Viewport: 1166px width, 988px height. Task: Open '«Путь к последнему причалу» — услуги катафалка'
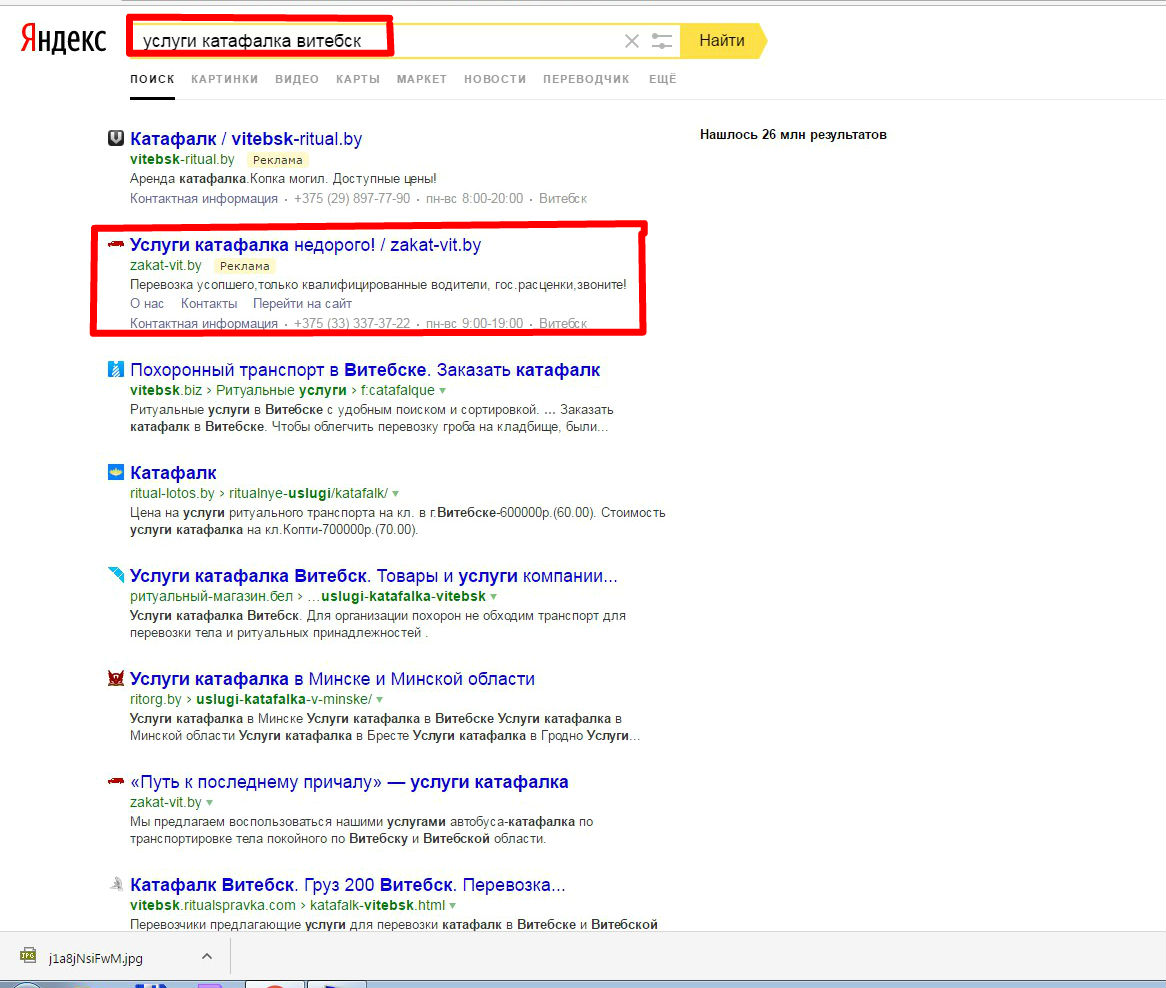point(350,782)
